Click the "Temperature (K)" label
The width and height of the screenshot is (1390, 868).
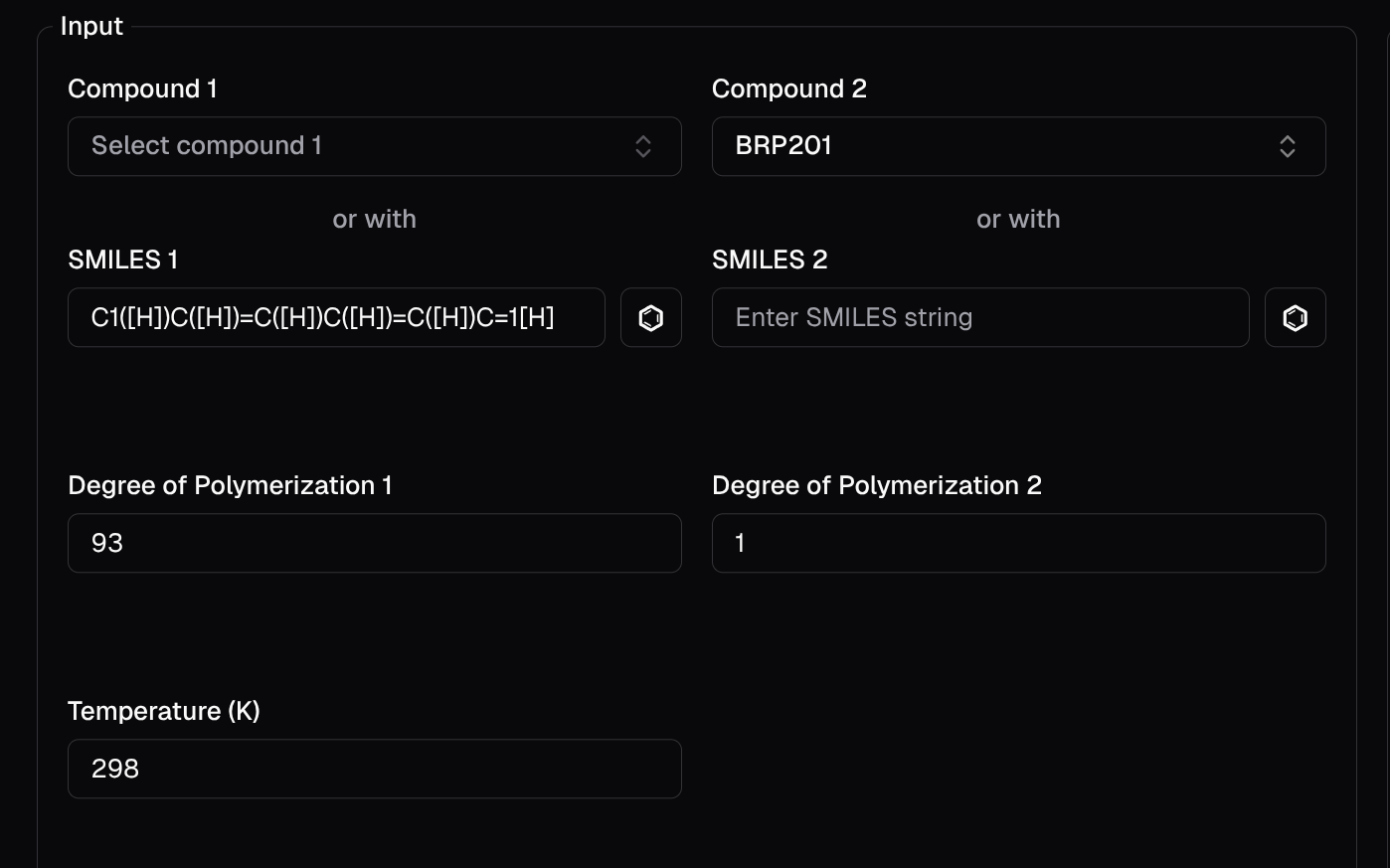pyautogui.click(x=163, y=711)
